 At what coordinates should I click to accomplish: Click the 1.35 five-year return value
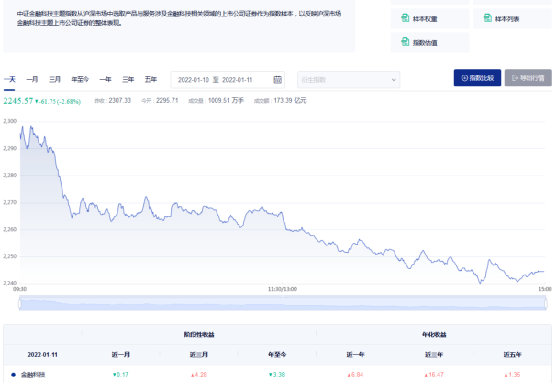(x=512, y=375)
